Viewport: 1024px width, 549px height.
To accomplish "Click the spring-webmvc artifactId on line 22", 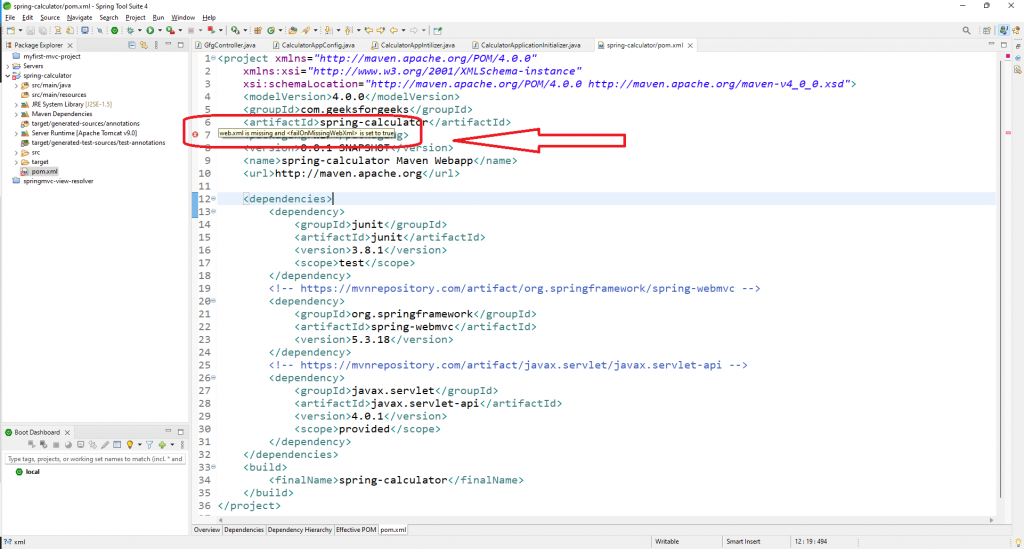I will coord(412,327).
